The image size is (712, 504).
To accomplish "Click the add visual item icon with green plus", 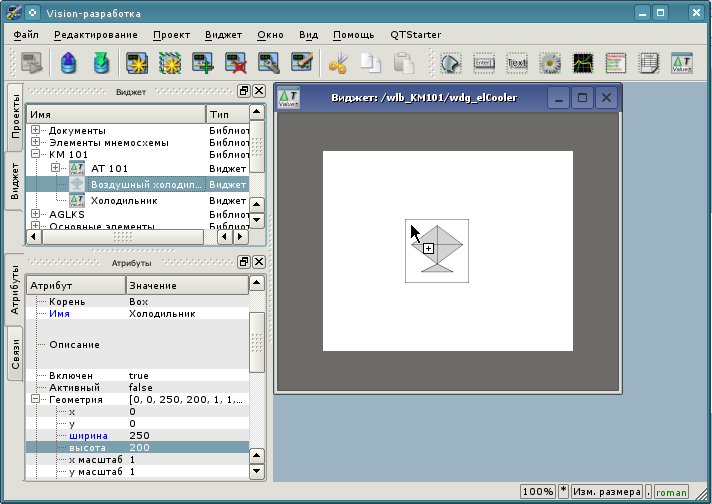I will click(x=203, y=64).
